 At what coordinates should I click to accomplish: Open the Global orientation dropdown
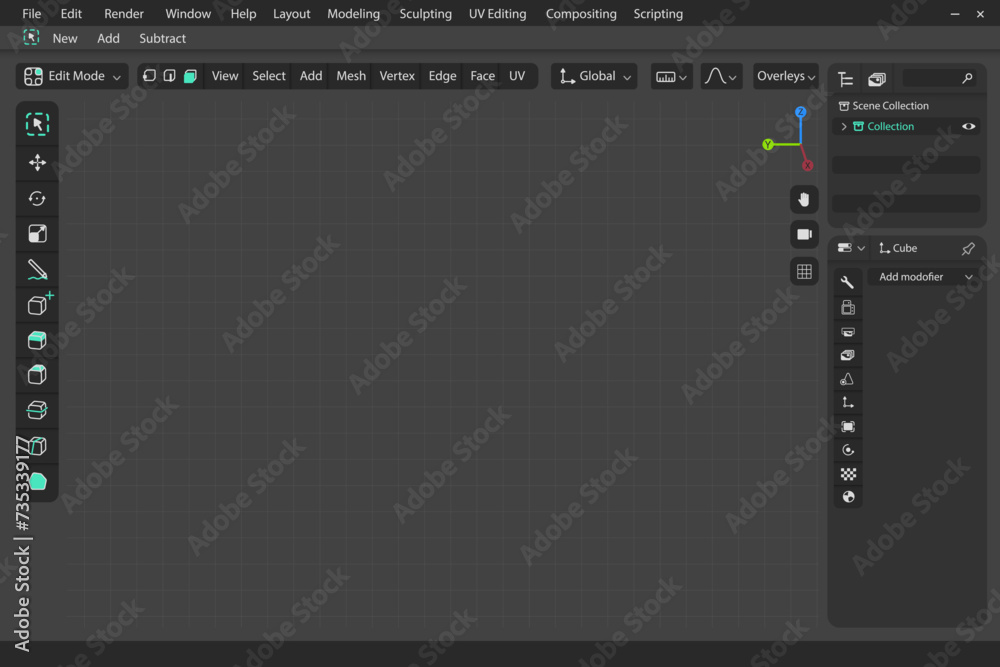(x=594, y=76)
